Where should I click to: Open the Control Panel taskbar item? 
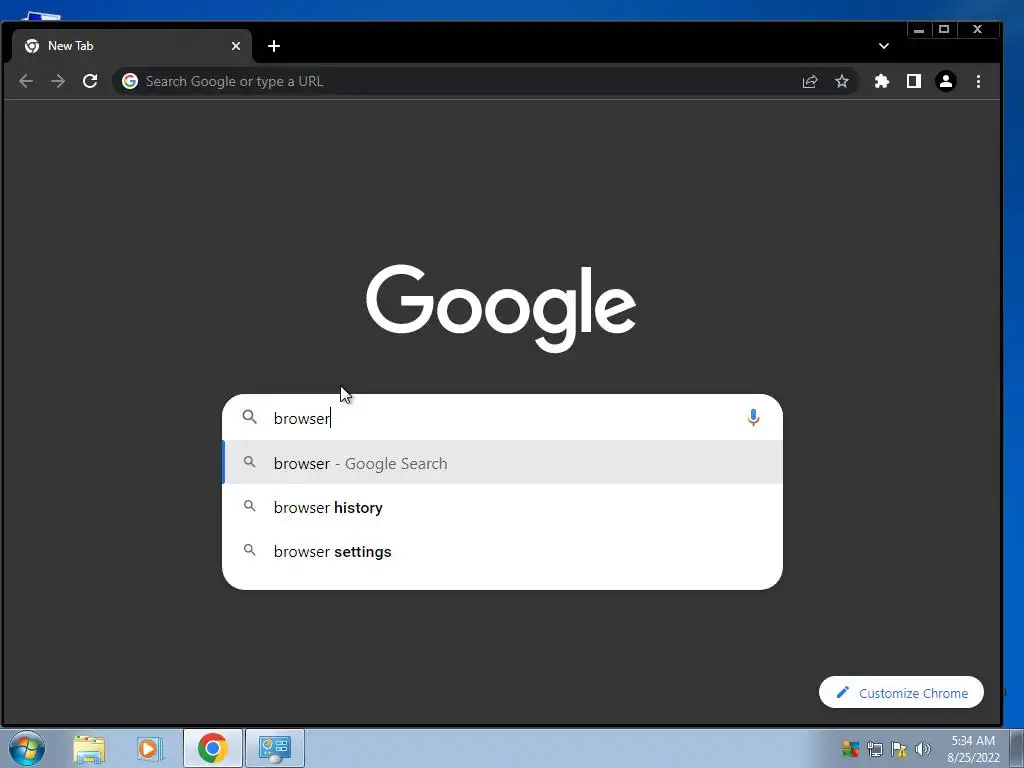[275, 748]
